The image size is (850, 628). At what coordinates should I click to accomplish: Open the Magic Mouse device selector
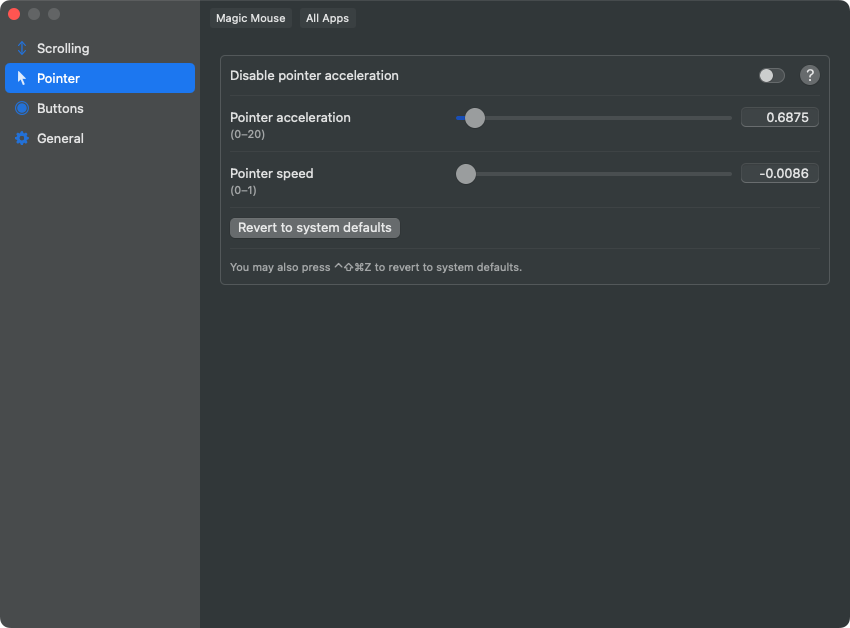point(250,18)
